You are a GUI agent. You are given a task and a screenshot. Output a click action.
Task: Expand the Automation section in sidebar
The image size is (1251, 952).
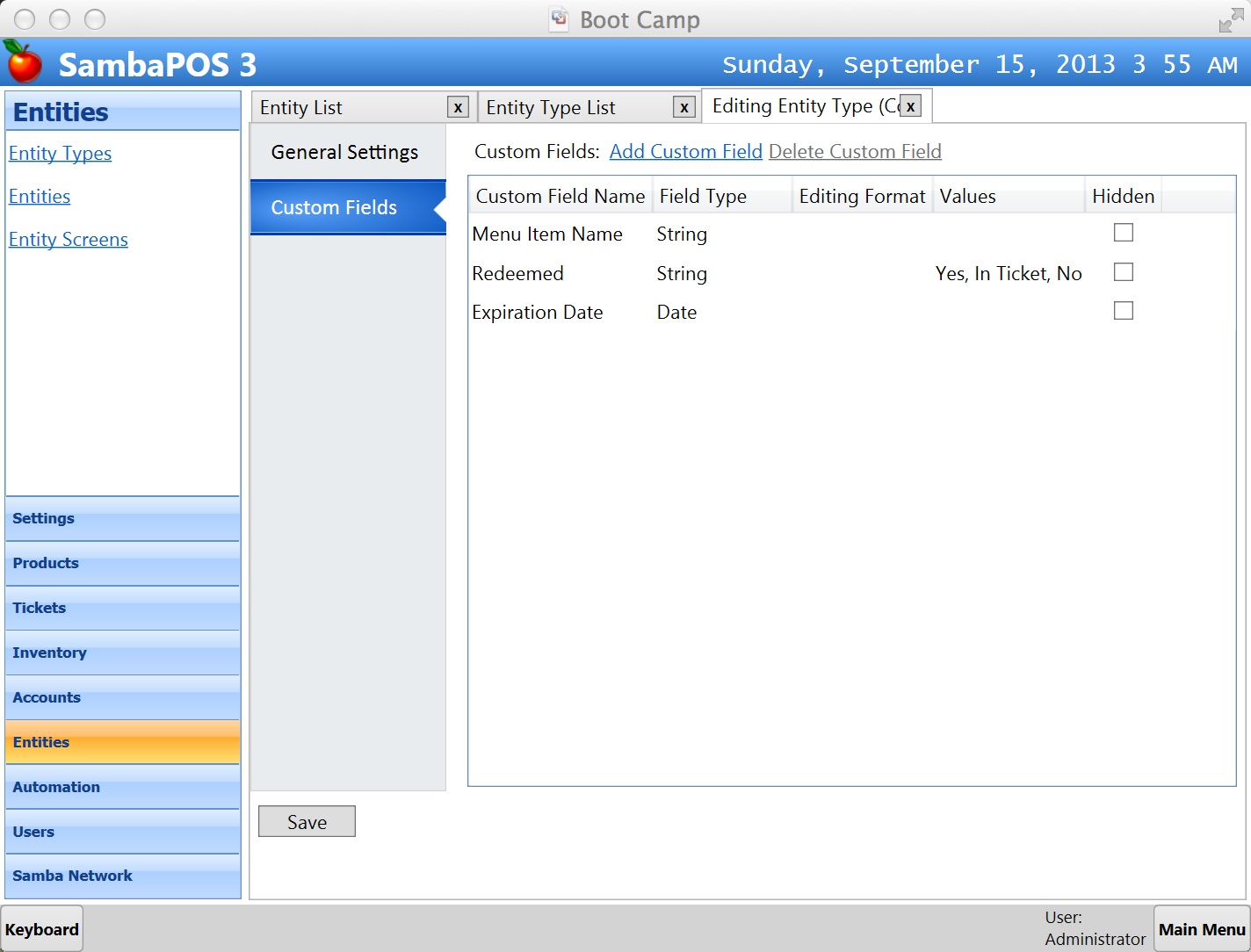pyautogui.click(x=56, y=787)
